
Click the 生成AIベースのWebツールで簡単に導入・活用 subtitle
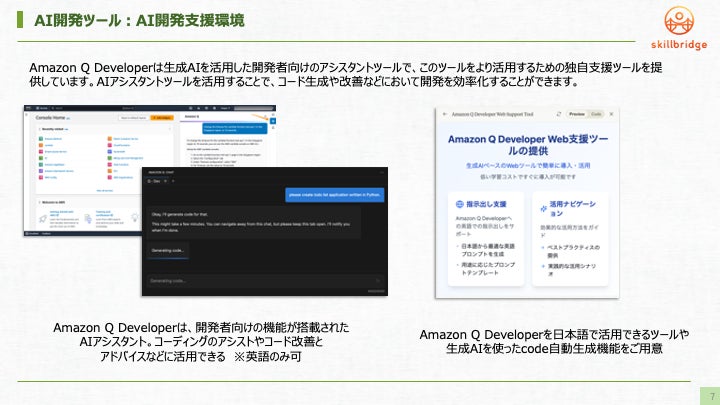point(528,165)
